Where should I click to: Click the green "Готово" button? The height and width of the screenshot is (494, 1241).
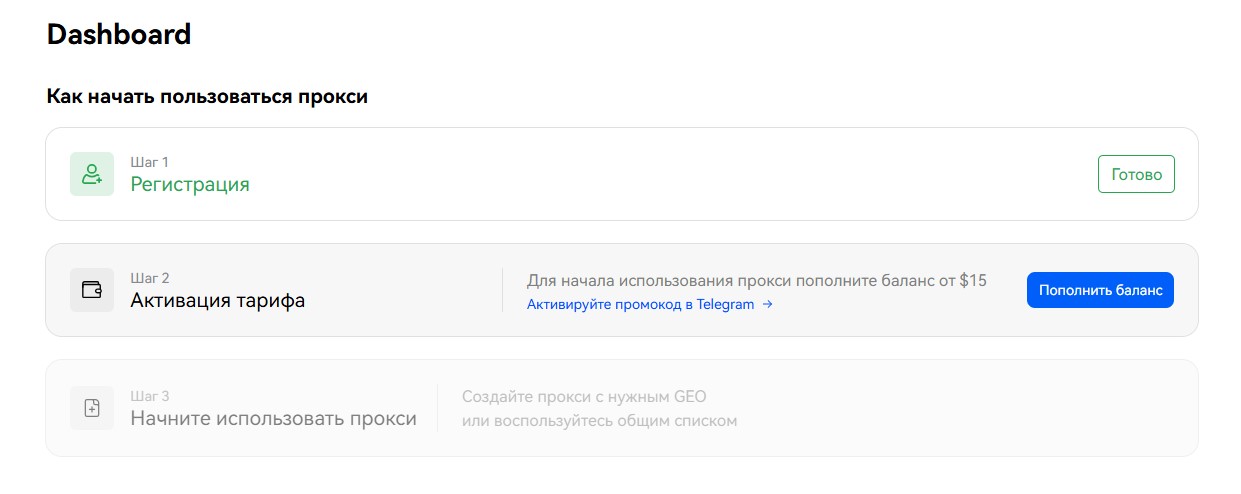1136,174
